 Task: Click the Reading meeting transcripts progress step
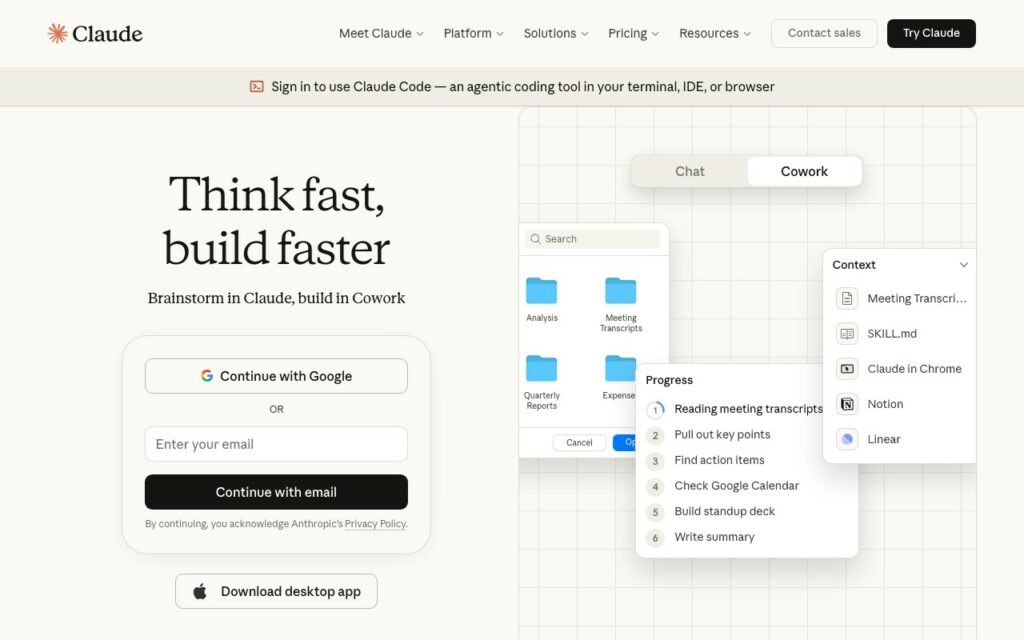coord(748,409)
